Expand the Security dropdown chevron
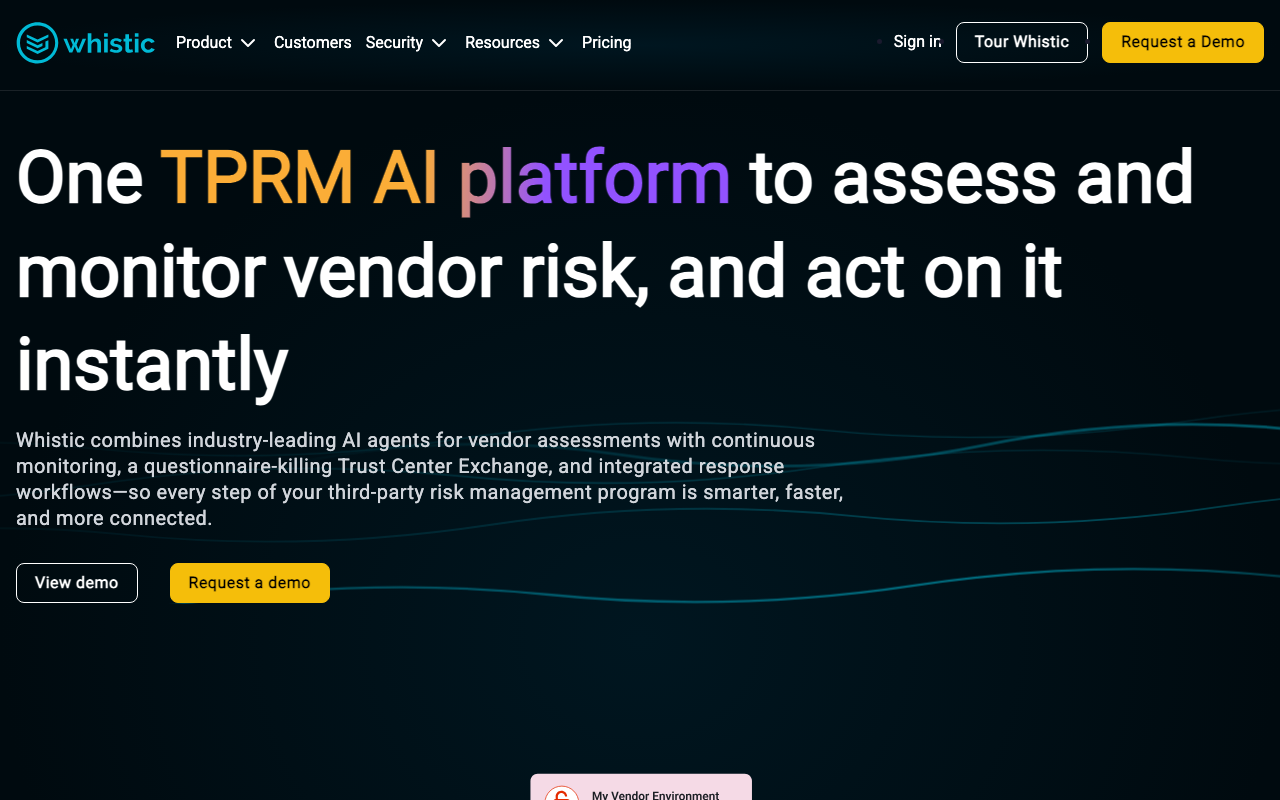 tap(439, 43)
